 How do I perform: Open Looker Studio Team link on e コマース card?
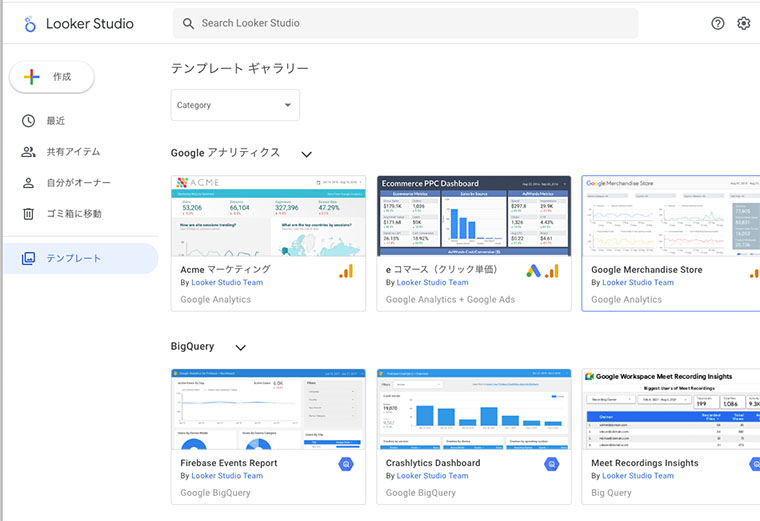[432, 283]
